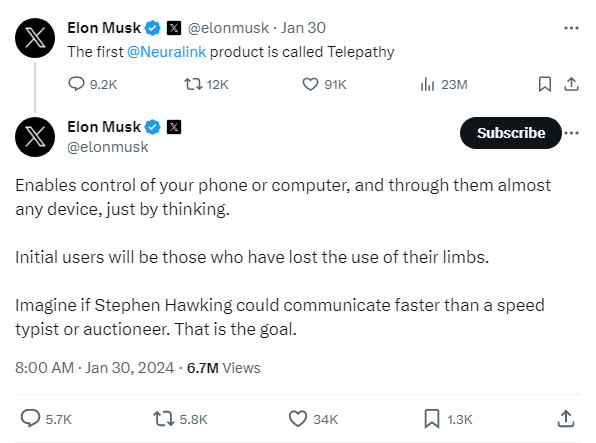Open more options menu on first tweet

tap(571, 28)
